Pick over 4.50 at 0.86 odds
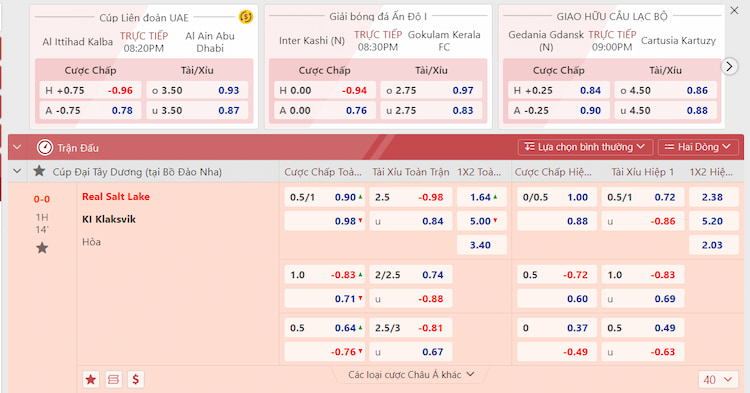Viewport: 750px width, 393px height. (666, 90)
